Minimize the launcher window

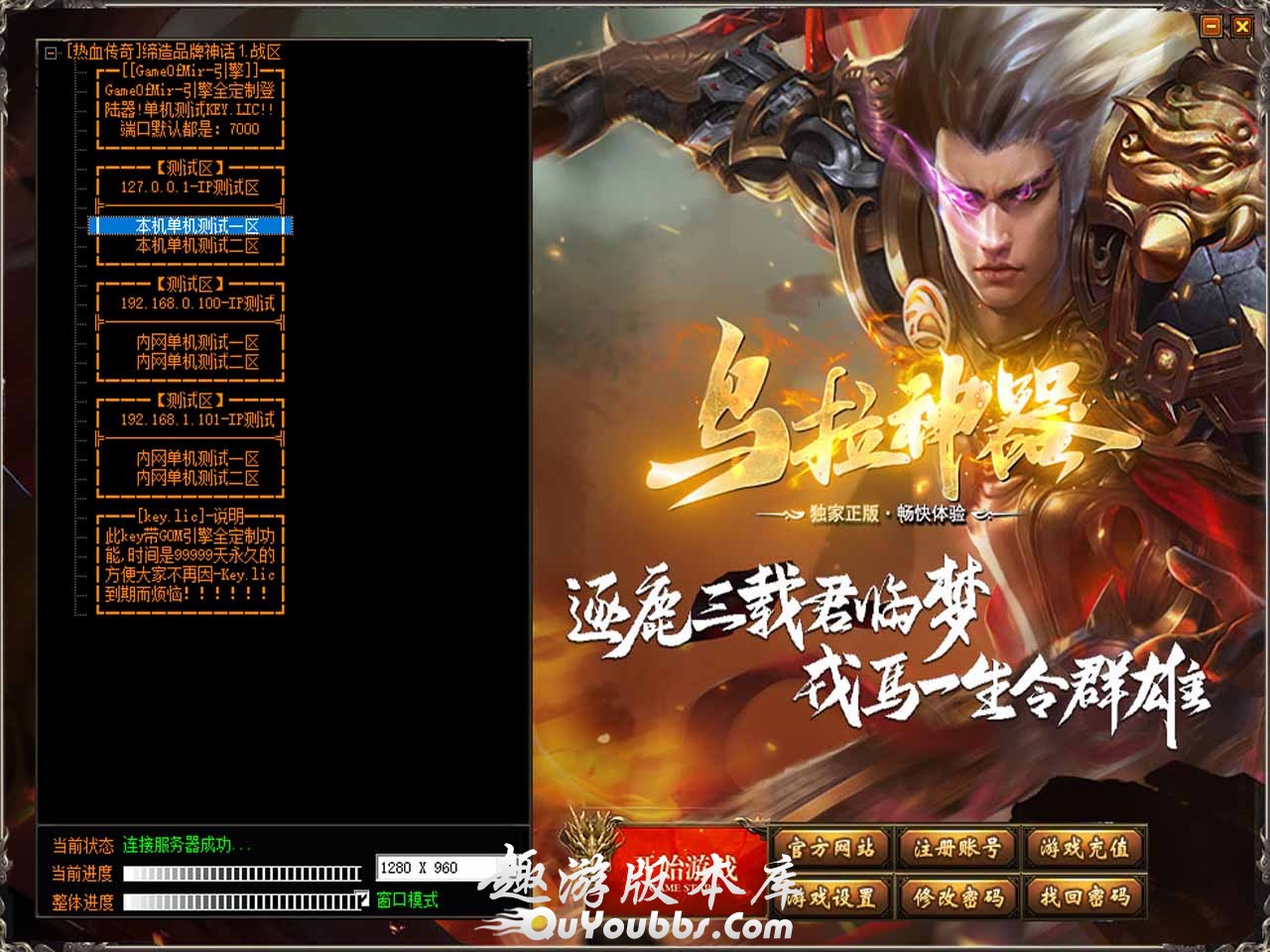pyautogui.click(x=1210, y=28)
